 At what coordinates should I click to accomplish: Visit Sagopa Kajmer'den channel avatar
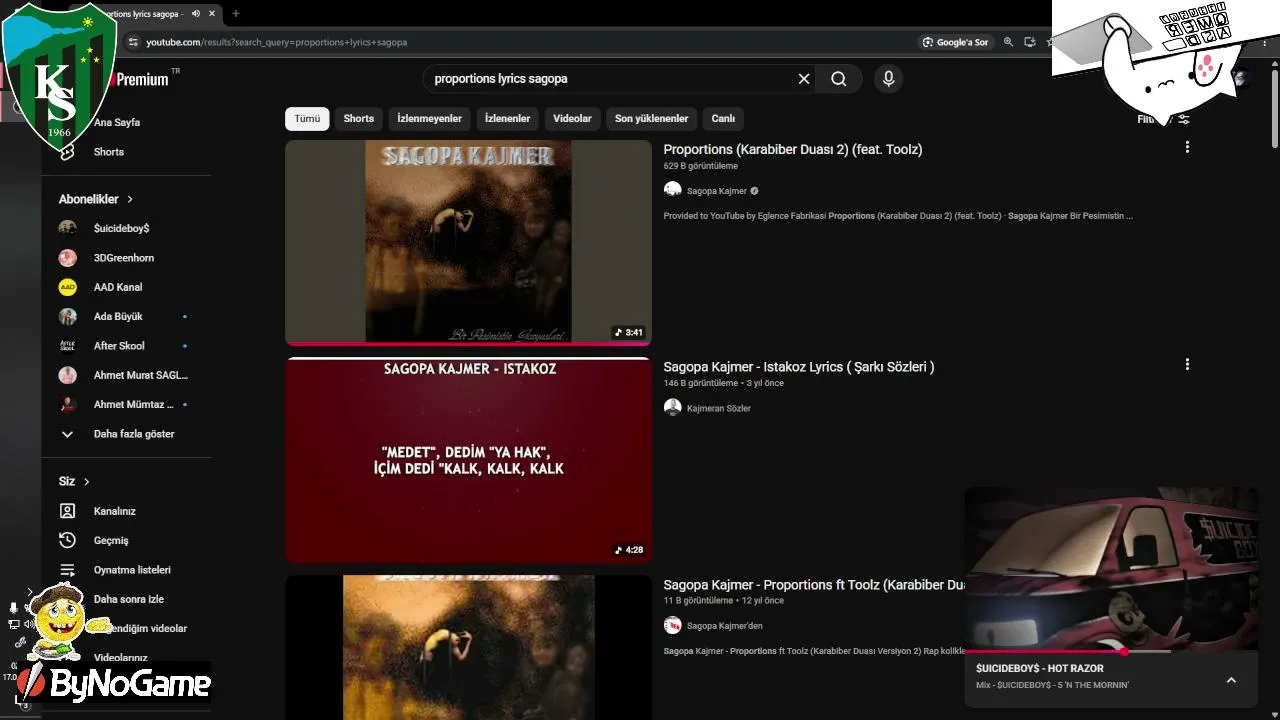point(673,625)
